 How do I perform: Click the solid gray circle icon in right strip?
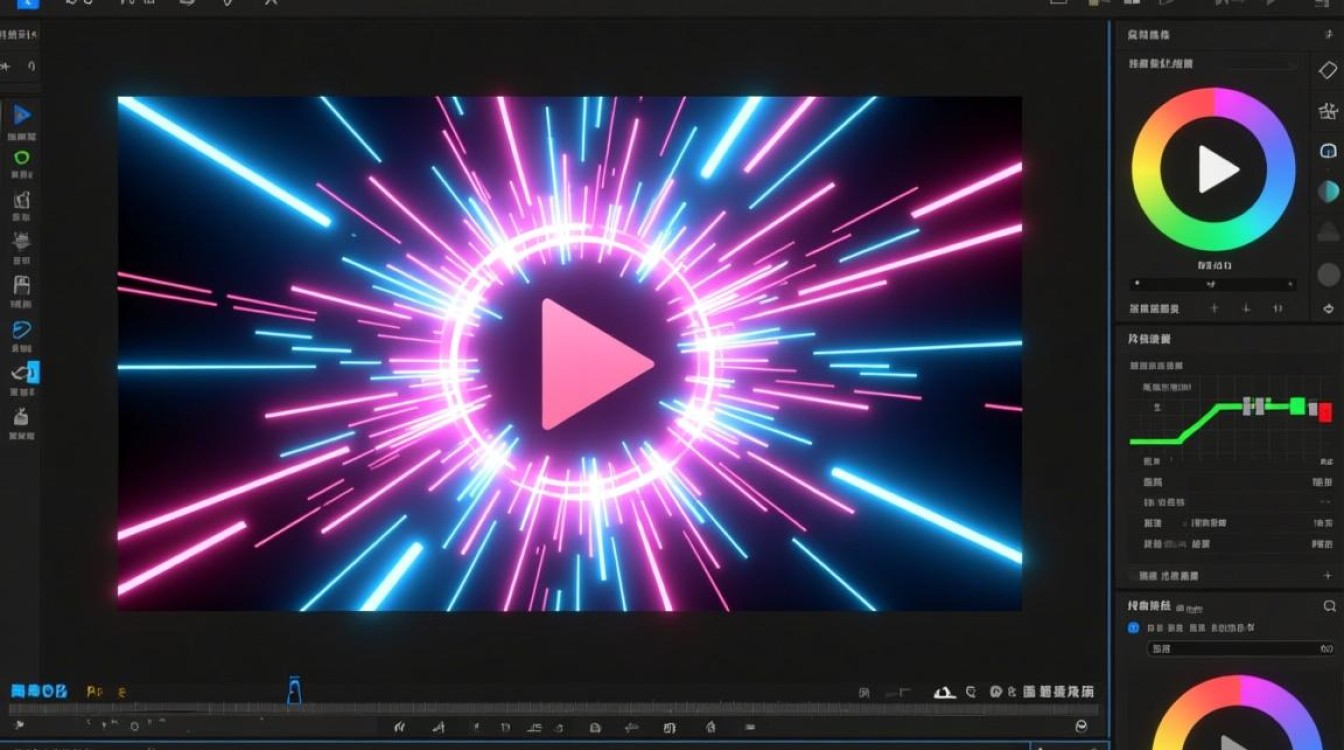pyautogui.click(x=1328, y=274)
